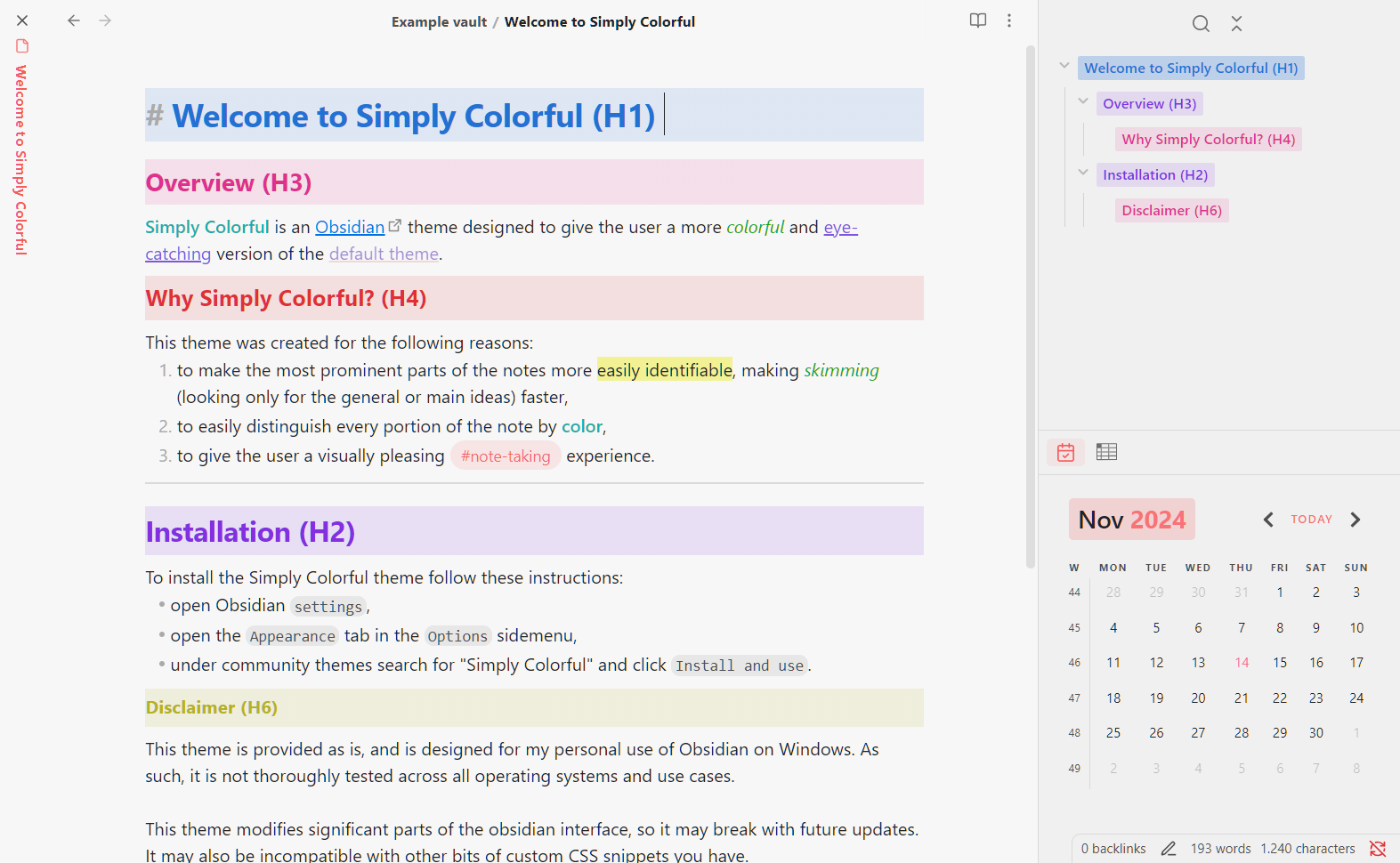Viewport: 1400px width, 863px height.
Task: Close the tab with the X icon
Action: [22, 20]
